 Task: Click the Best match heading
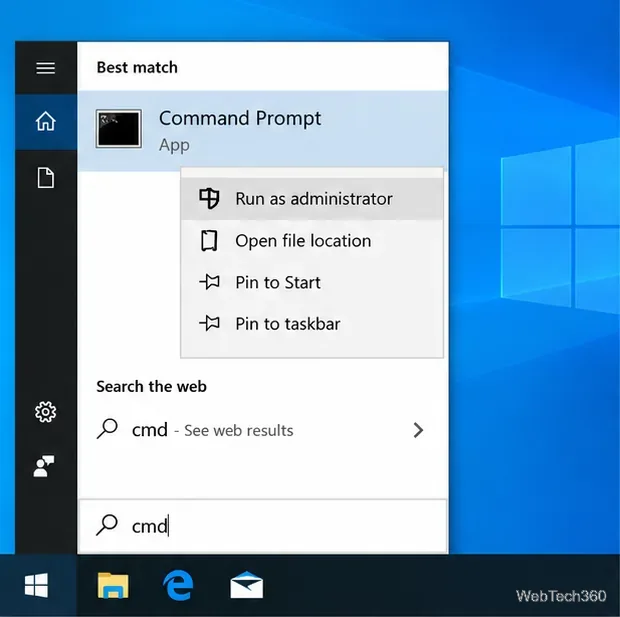click(x=137, y=68)
